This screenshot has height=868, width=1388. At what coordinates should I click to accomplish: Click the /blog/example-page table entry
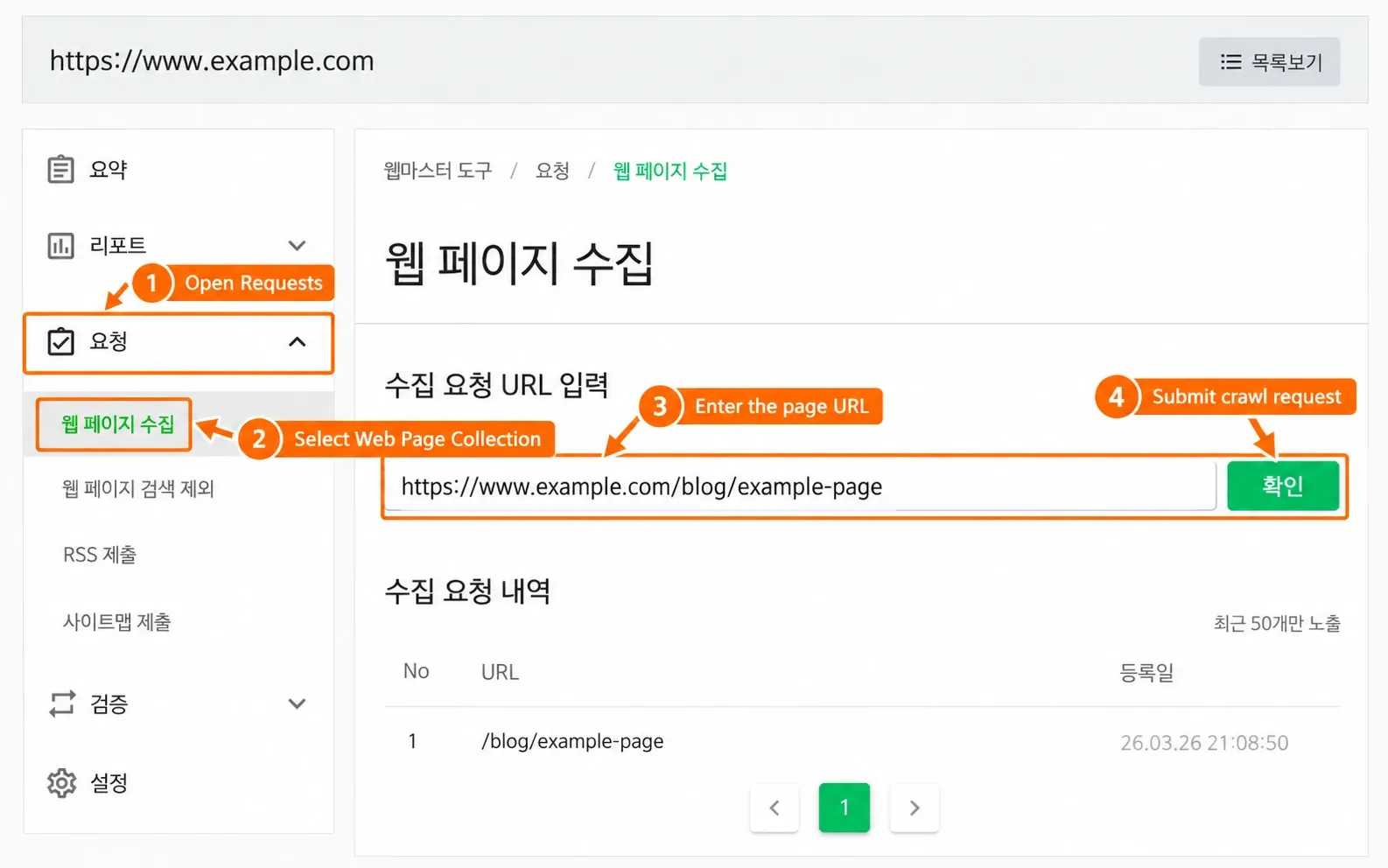pyautogui.click(x=572, y=741)
